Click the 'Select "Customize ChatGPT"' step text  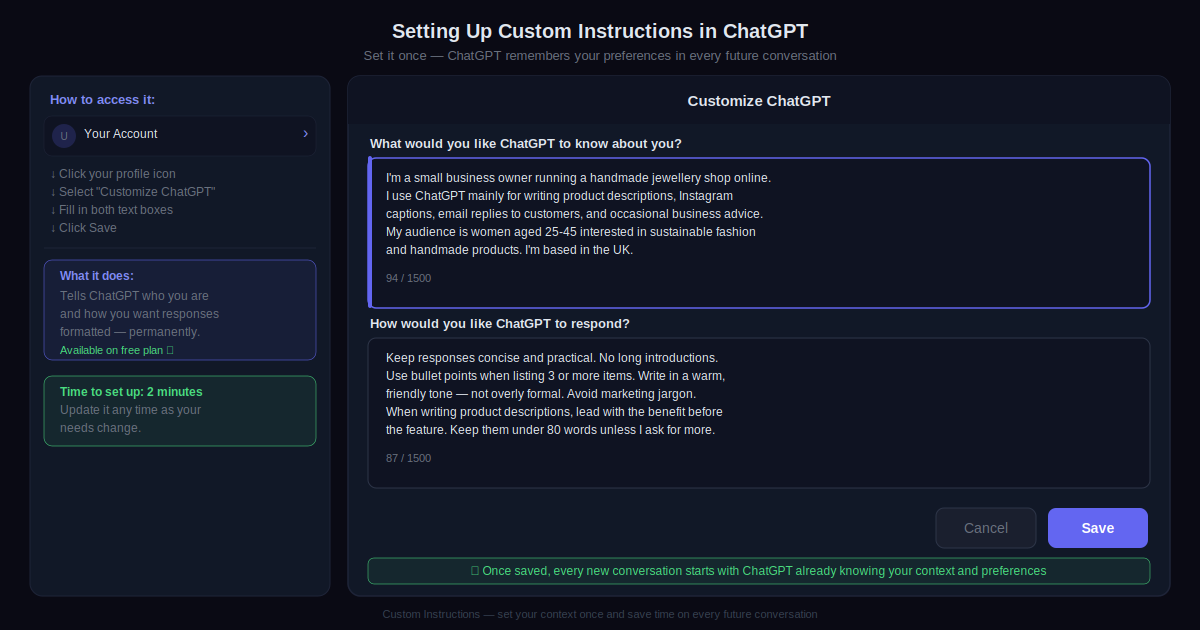[133, 192]
